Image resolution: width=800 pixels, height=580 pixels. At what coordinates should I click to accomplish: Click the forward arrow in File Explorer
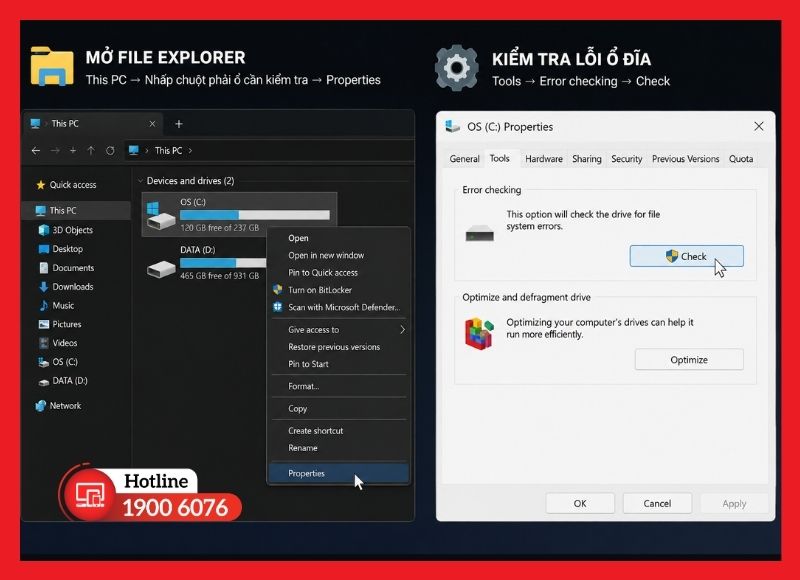pos(55,150)
